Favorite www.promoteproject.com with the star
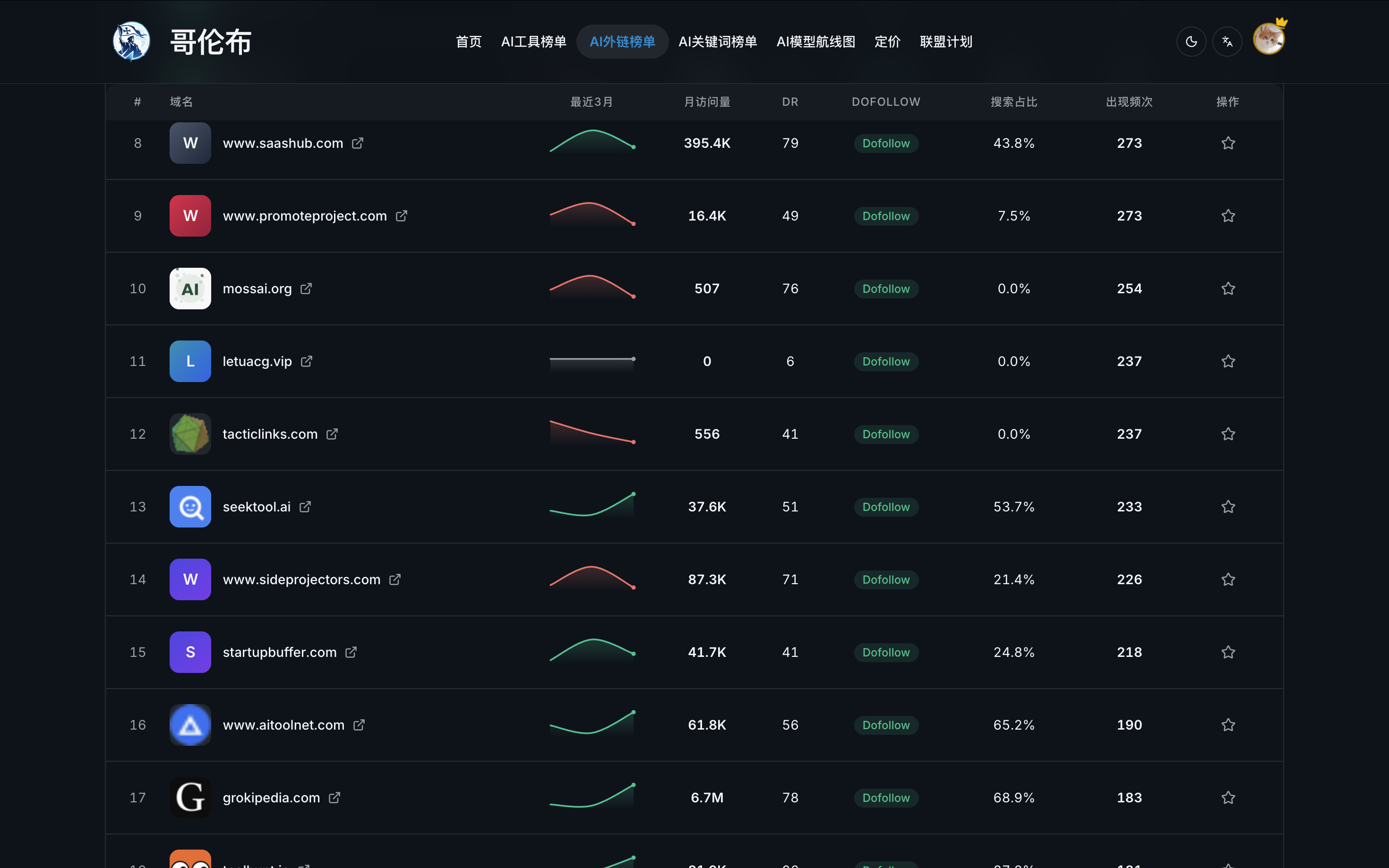The width and height of the screenshot is (1389, 868). (1227, 216)
